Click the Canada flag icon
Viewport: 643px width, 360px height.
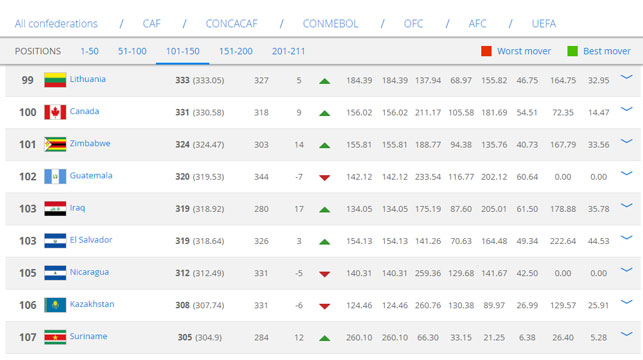(x=55, y=112)
